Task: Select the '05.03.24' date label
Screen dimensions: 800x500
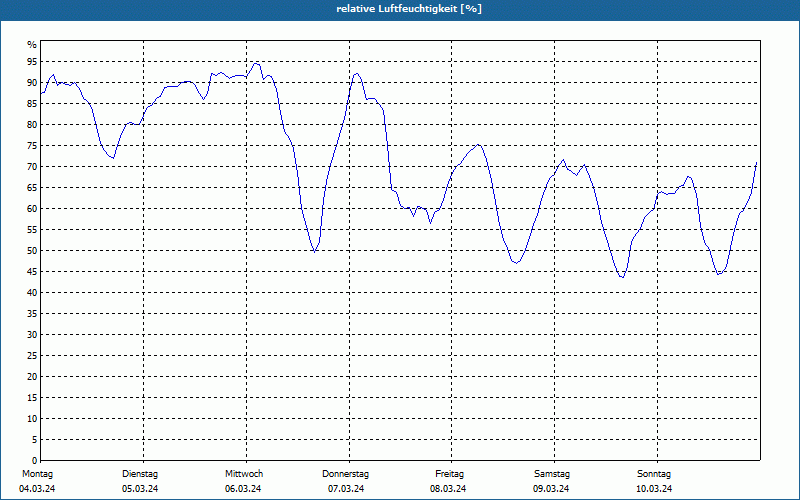Action: [x=140, y=489]
